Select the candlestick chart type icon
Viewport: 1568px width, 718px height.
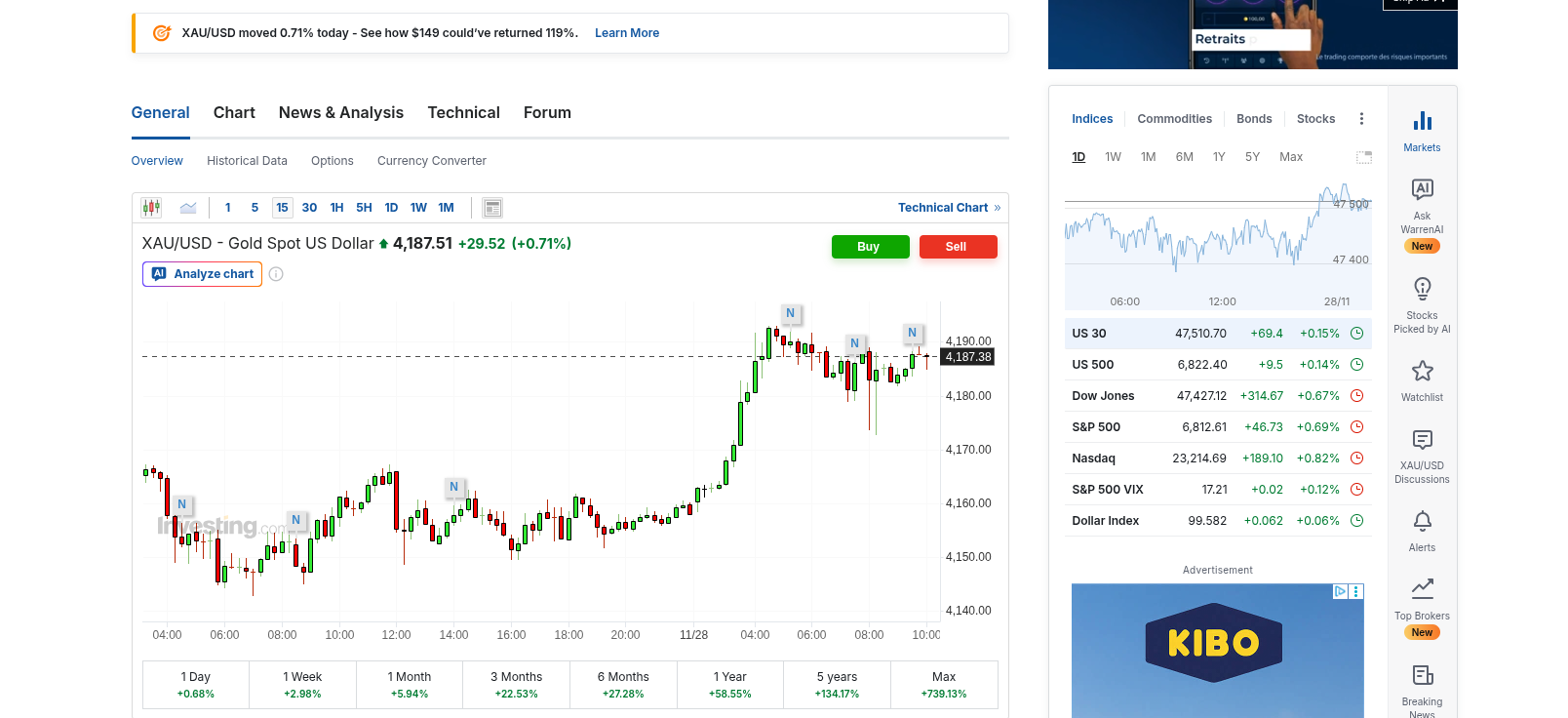pos(151,208)
